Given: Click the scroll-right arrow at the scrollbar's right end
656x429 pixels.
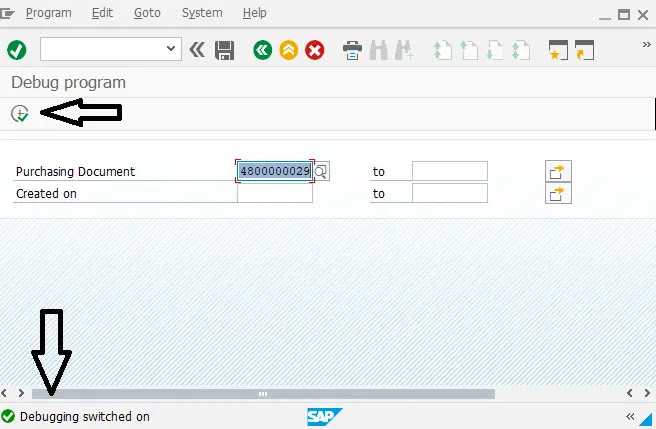Looking at the screenshot, I should [647, 393].
